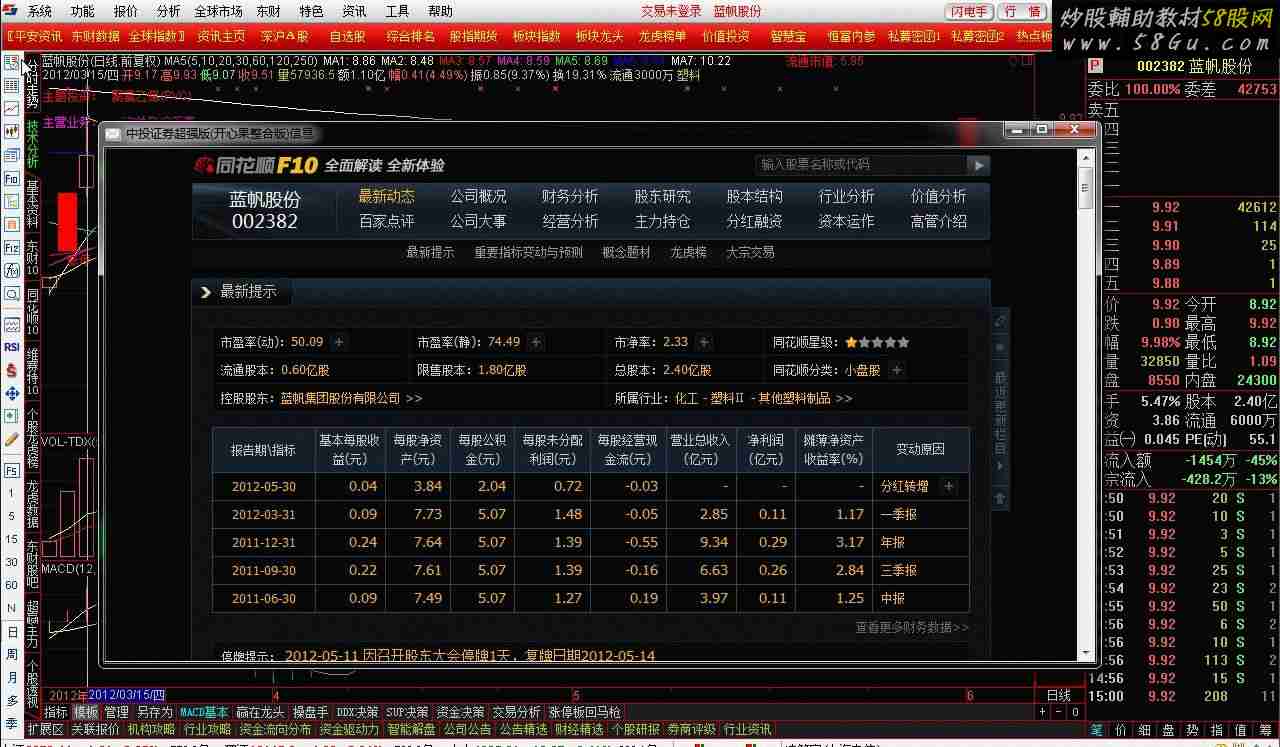The image size is (1280, 747).
Task: Click 大宗交易 sub-tab link
Action: [x=750, y=252]
